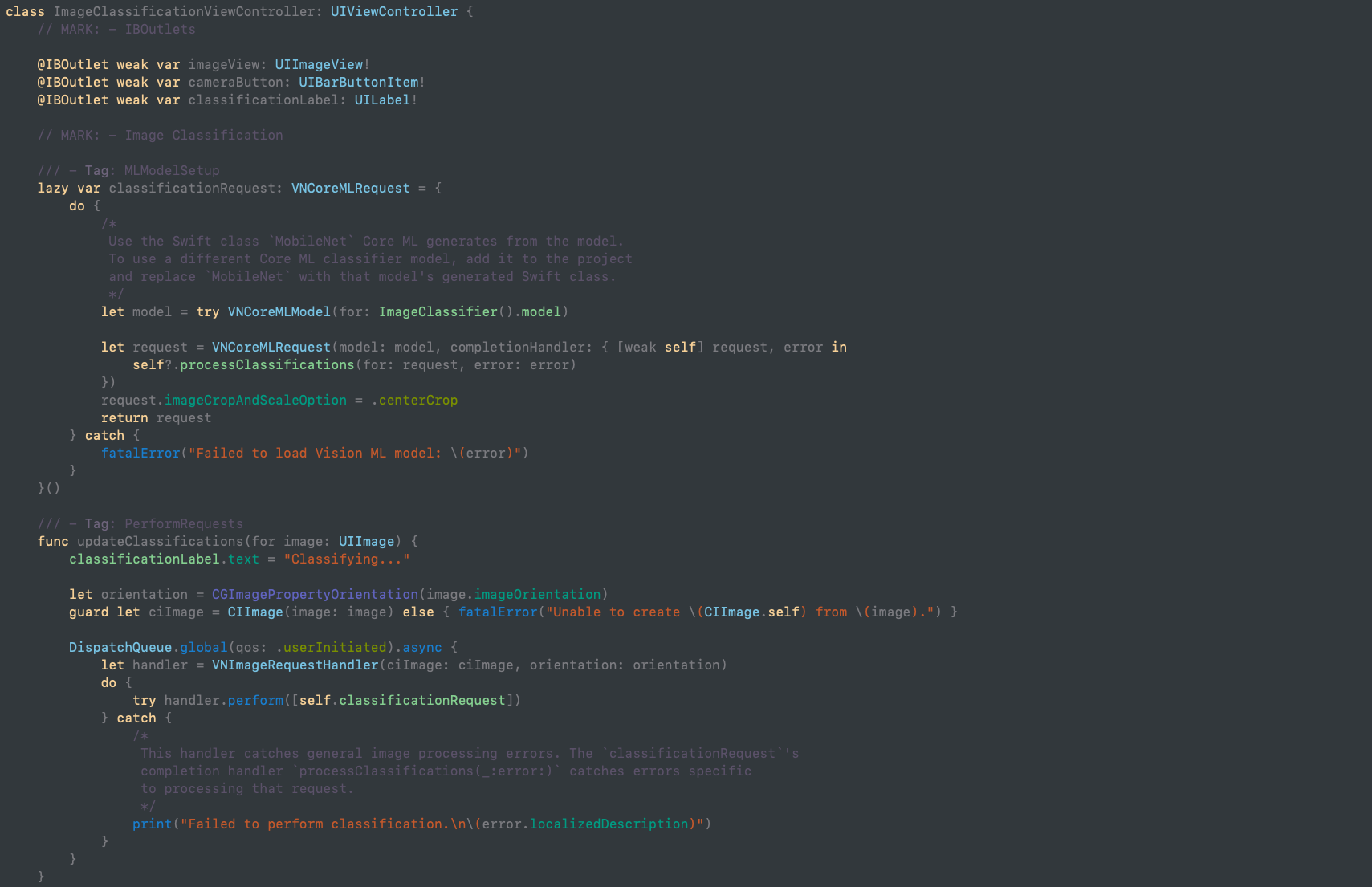Click the 'Use the Swift class `MobileNet`' comment line
This screenshot has width=1372, height=887.
(366, 241)
